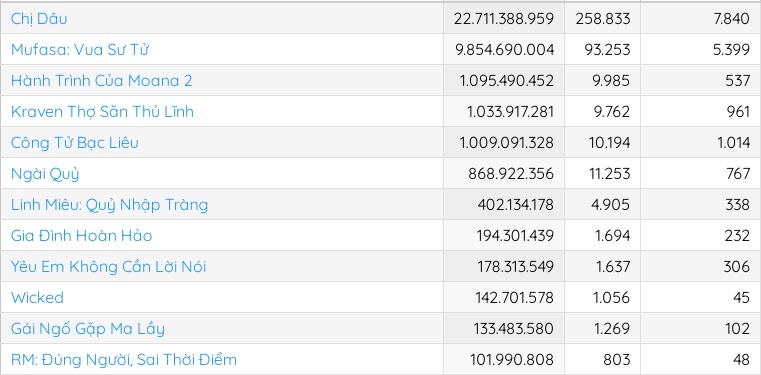Open the Gái Ngố Gặp Ma Lầy link
This screenshot has width=761, height=375.
(x=88, y=329)
